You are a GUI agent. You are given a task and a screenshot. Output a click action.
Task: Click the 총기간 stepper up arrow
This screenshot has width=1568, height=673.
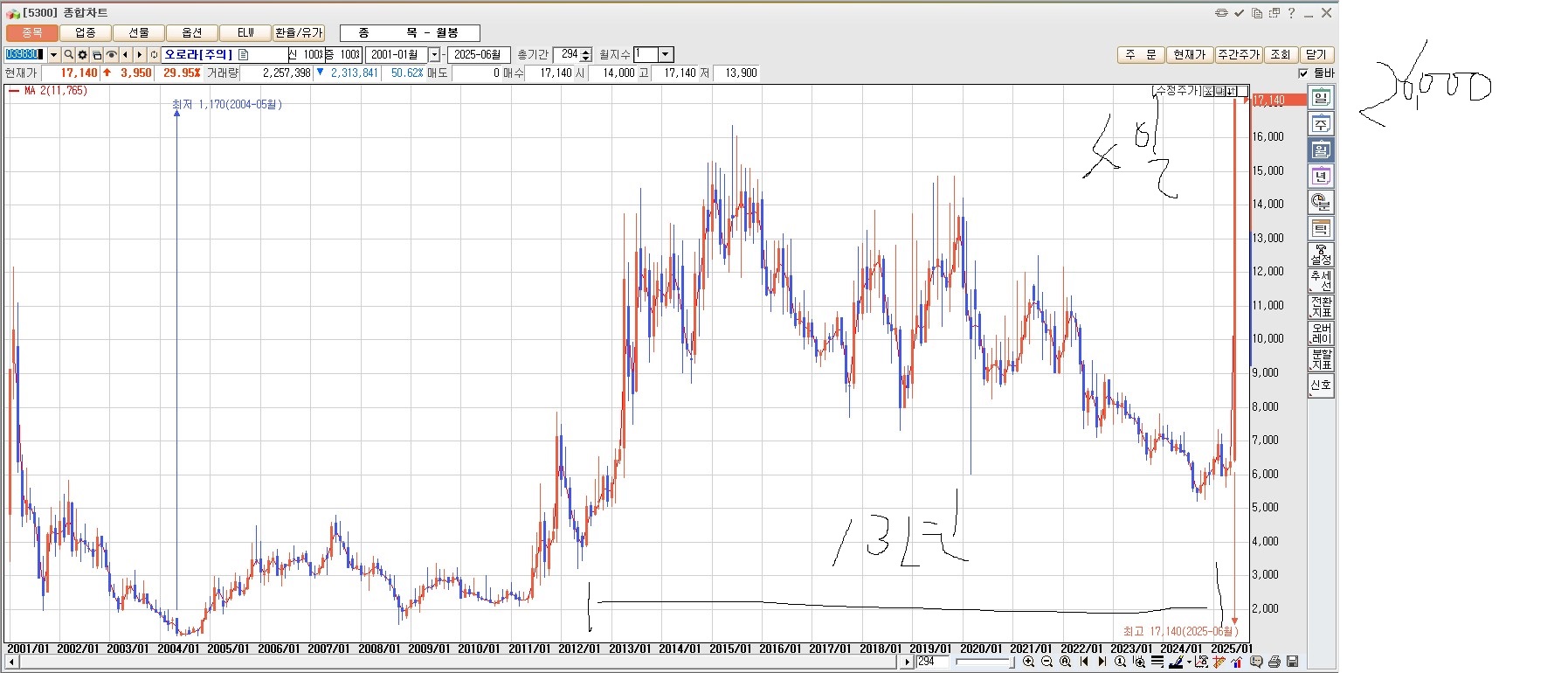586,51
